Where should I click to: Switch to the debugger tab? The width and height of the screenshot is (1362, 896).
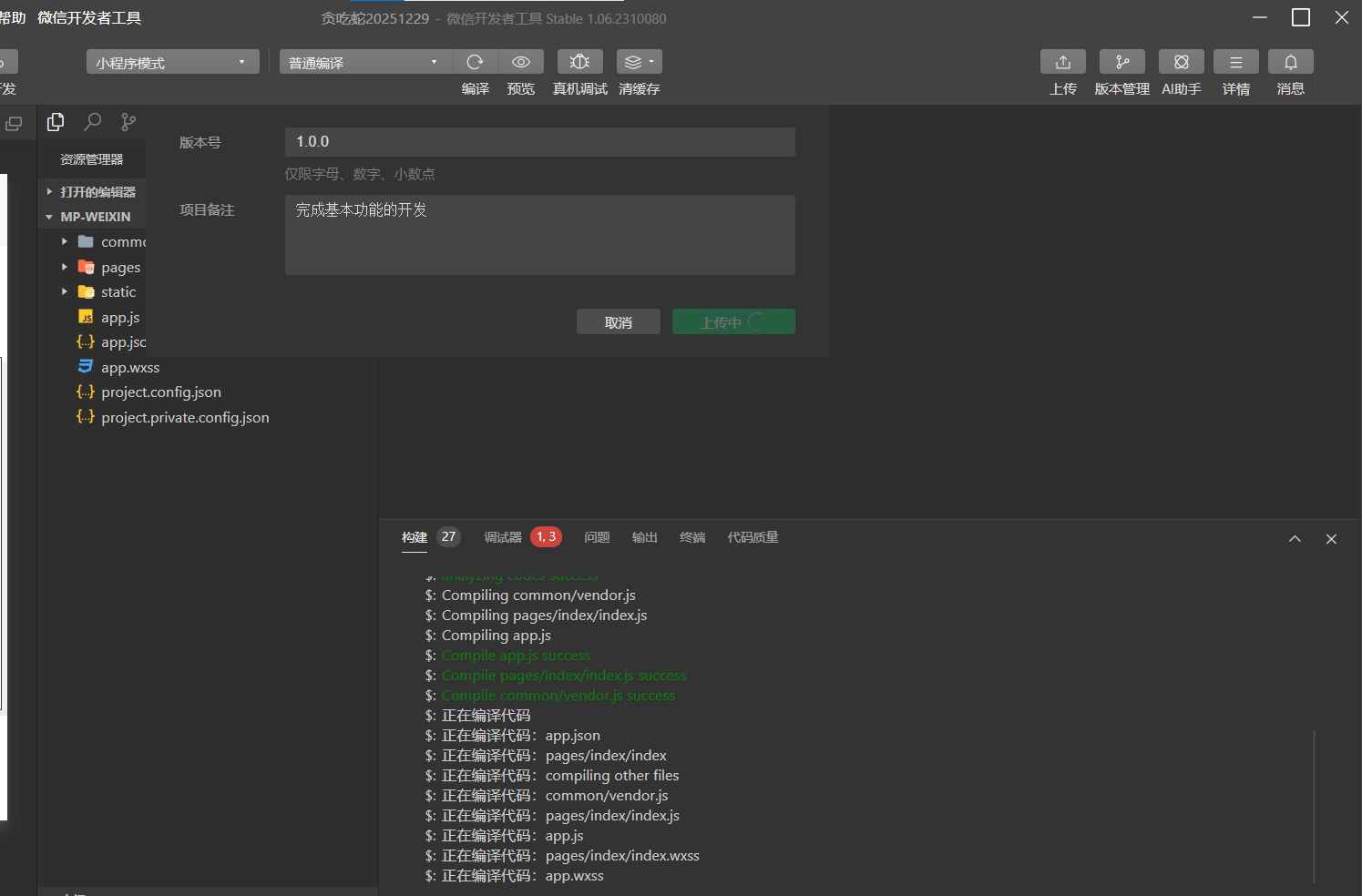click(503, 537)
